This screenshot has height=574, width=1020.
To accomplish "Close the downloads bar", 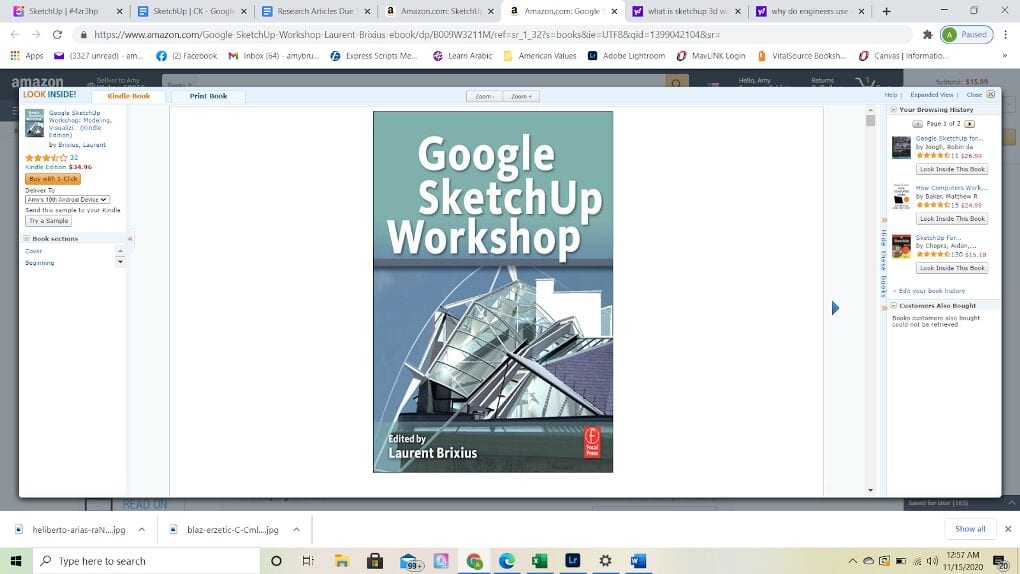I will (x=1008, y=529).
